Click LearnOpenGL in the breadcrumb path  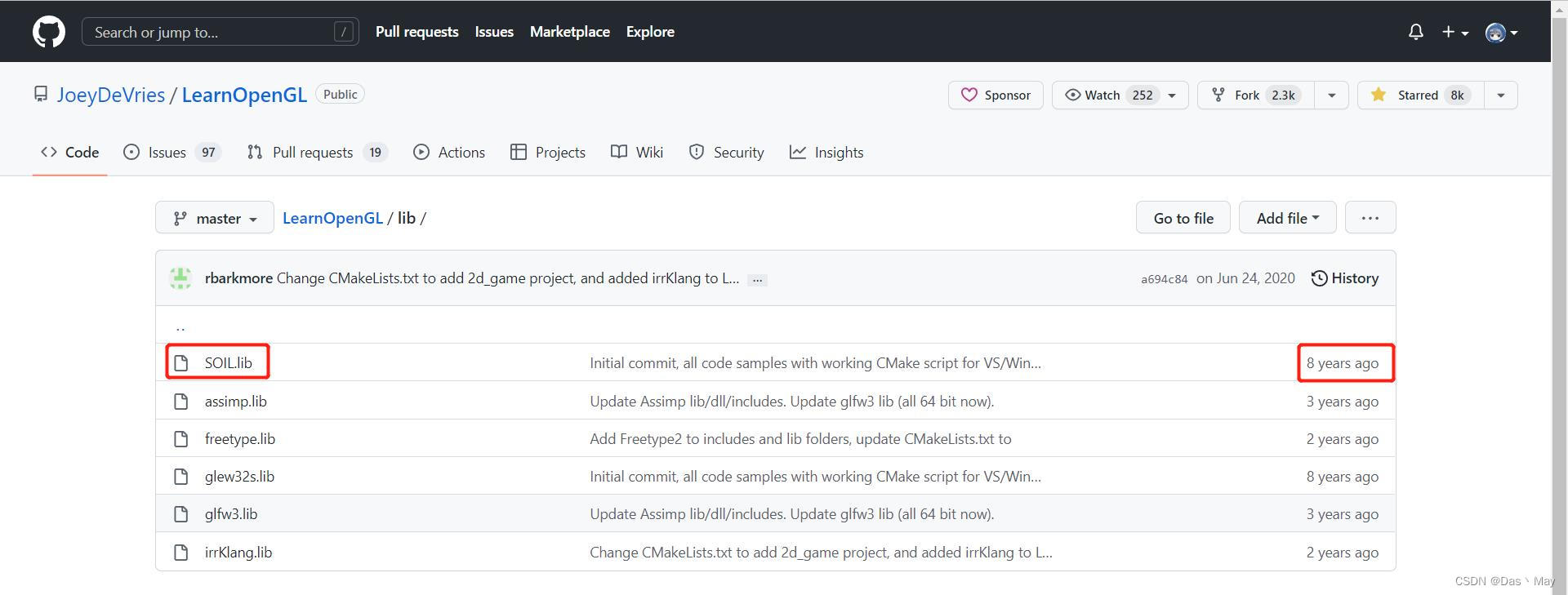coord(332,218)
